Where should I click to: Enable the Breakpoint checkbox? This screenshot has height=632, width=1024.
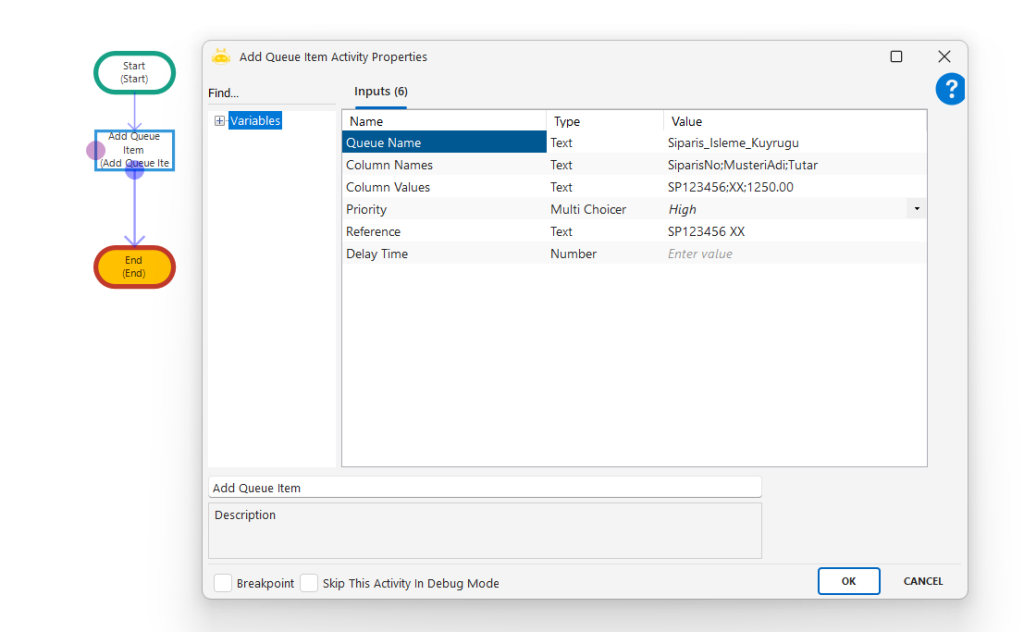click(223, 583)
